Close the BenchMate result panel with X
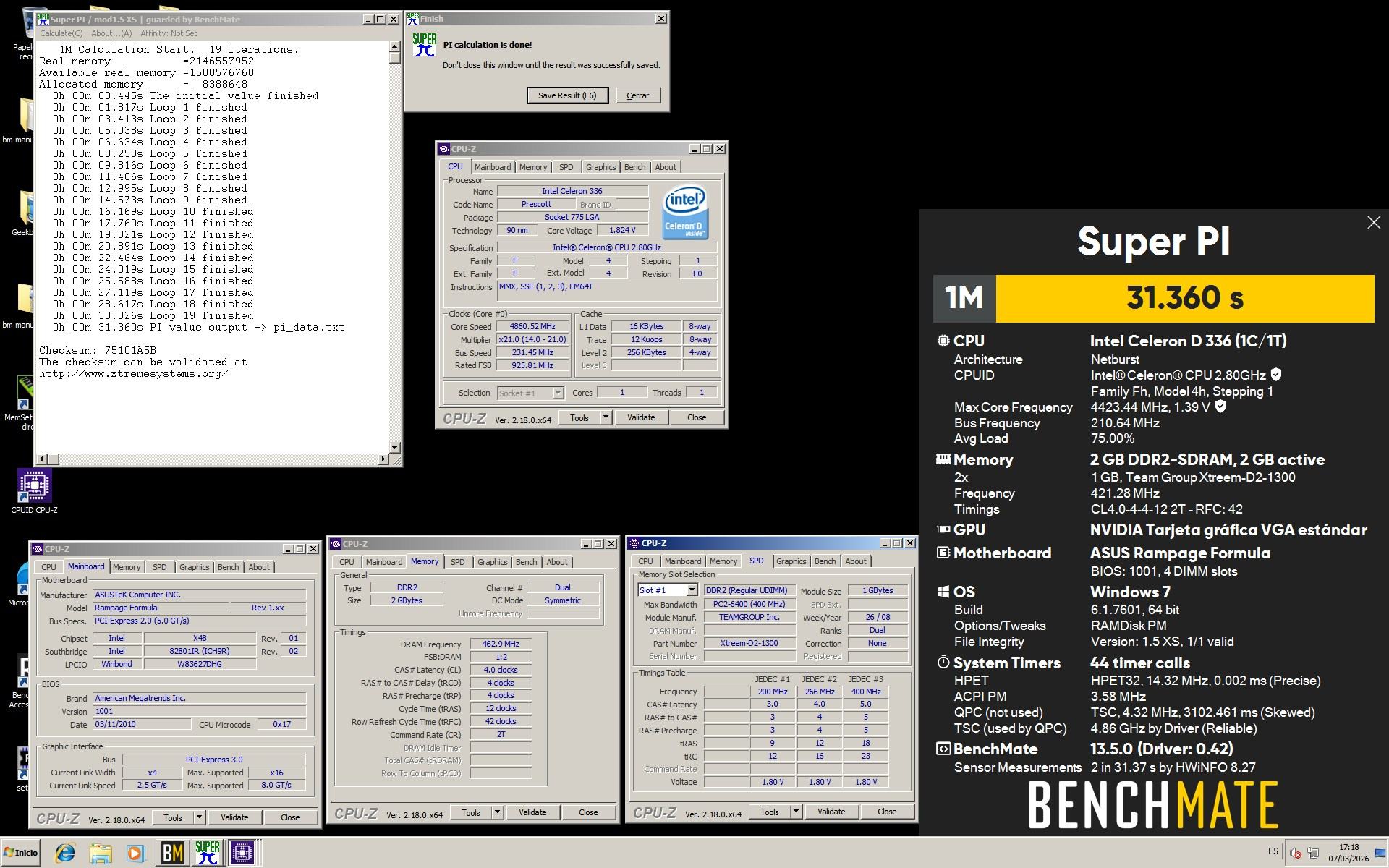 1373,223
